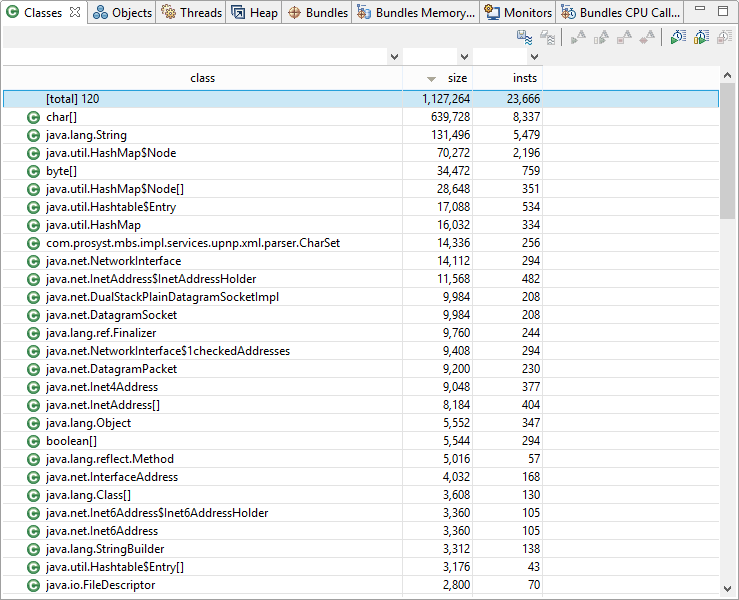739x600 pixels.
Task: Open the Bundles Memory tab
Action: point(416,13)
